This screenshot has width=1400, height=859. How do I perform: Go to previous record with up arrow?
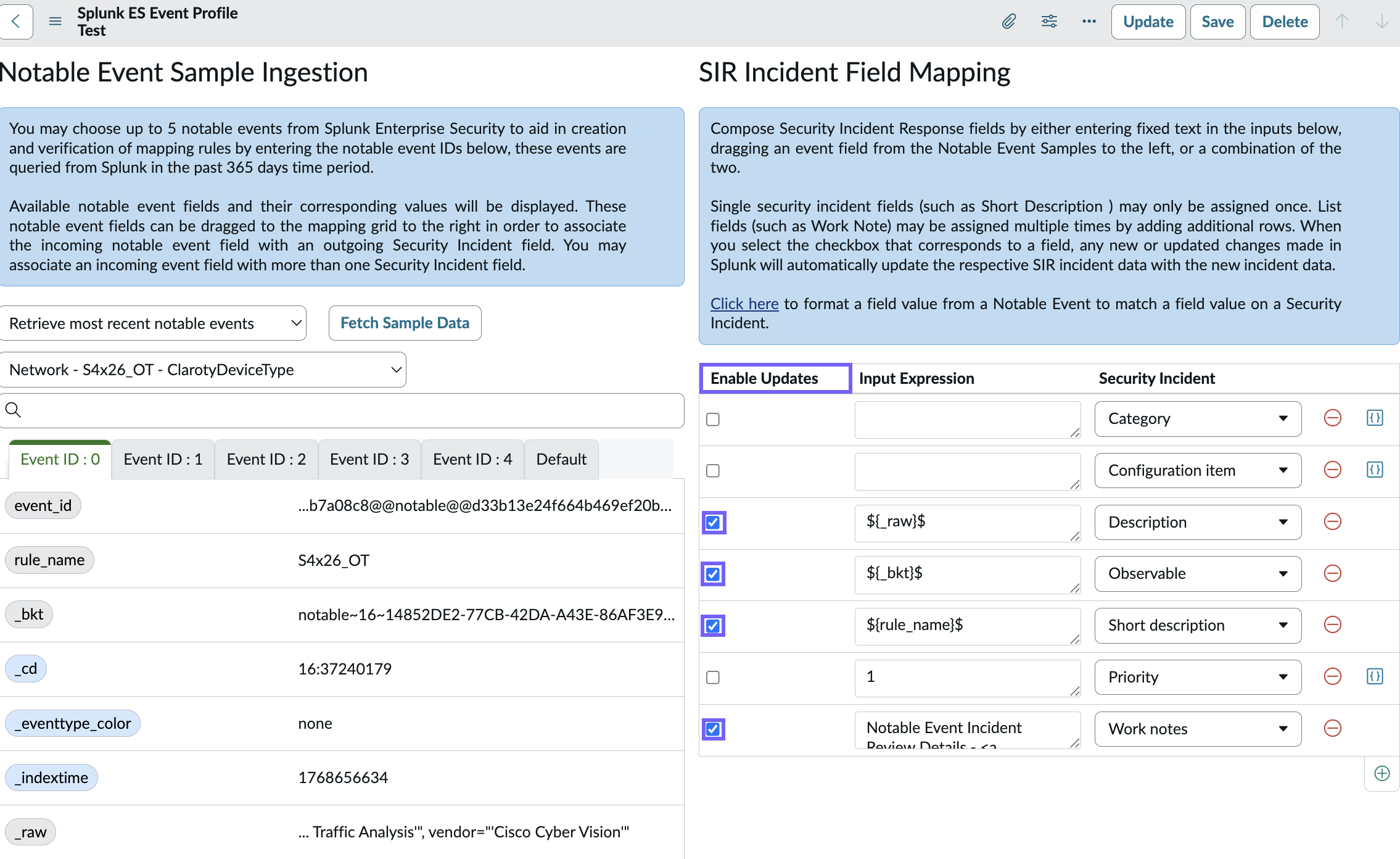click(1342, 22)
